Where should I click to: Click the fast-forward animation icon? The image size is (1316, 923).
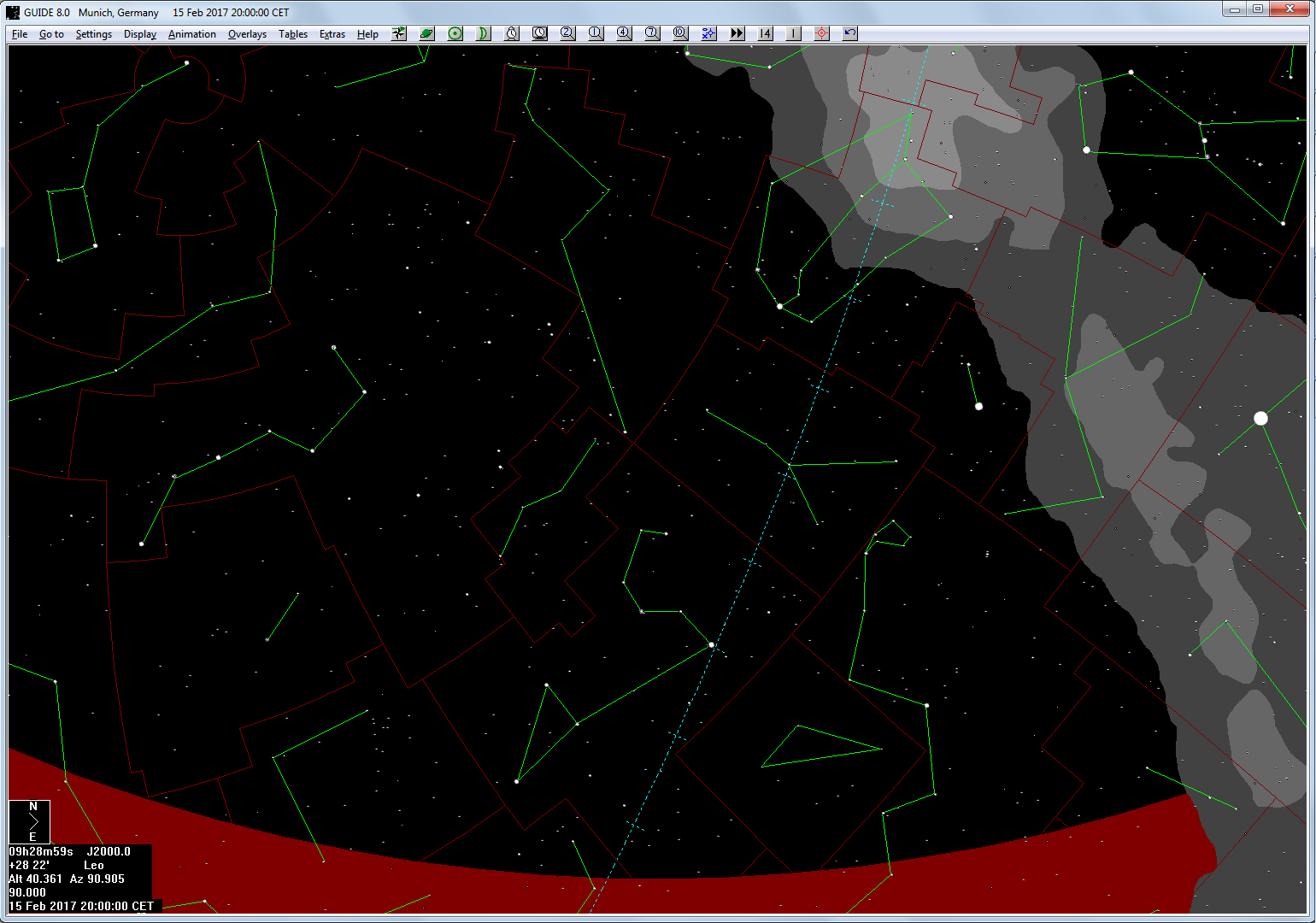pyautogui.click(x=737, y=33)
